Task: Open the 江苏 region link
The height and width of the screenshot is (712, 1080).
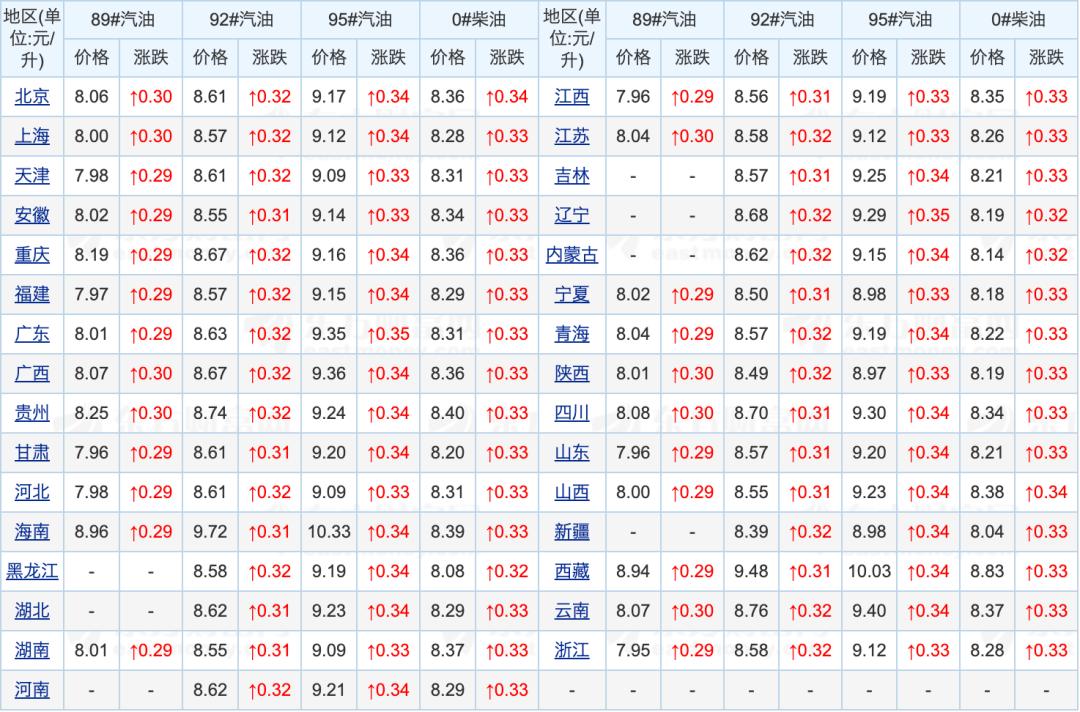Action: (572, 136)
